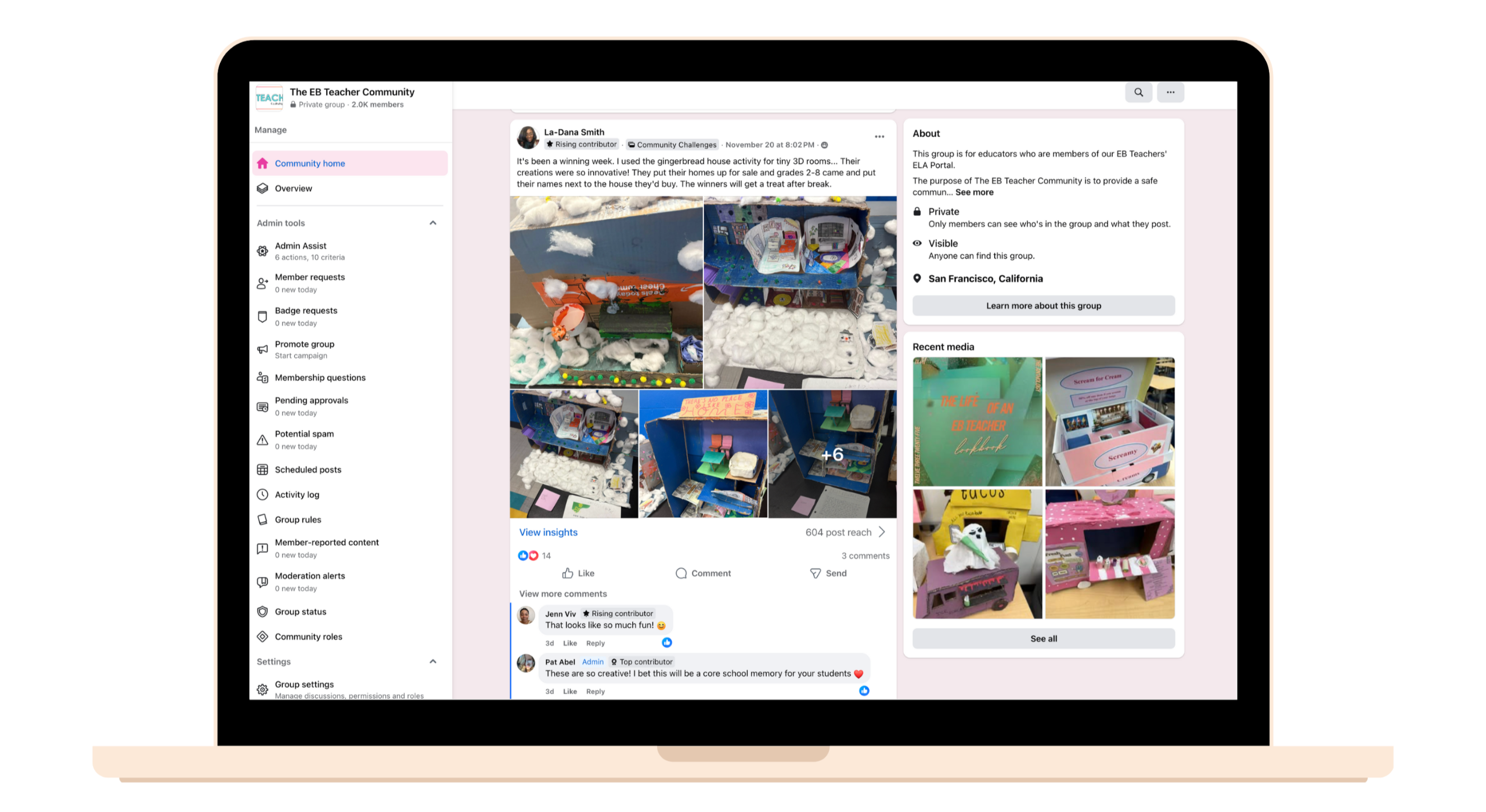Like Jenn Viv's comment

570,643
